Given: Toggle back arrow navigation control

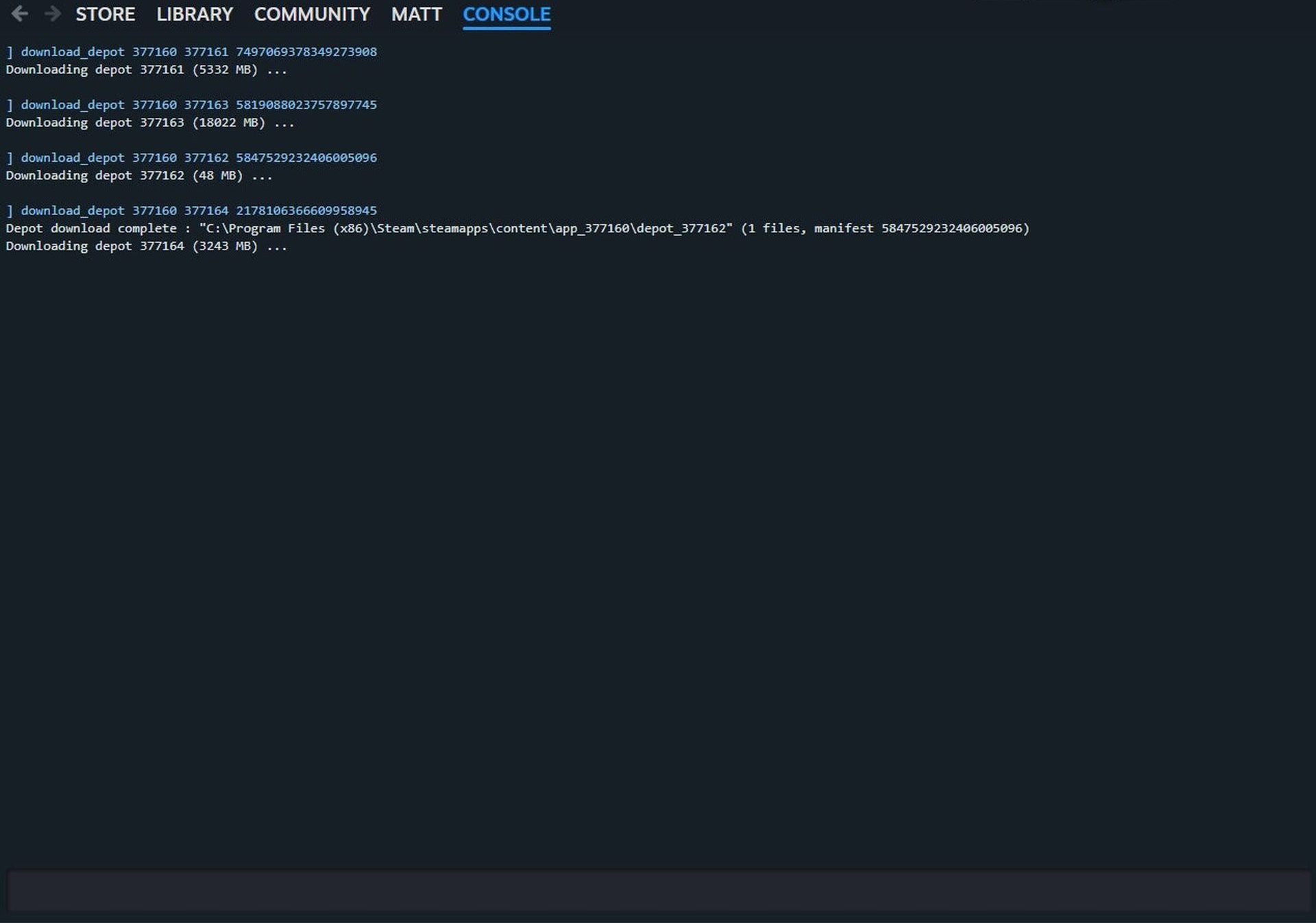Looking at the screenshot, I should click(x=21, y=13).
